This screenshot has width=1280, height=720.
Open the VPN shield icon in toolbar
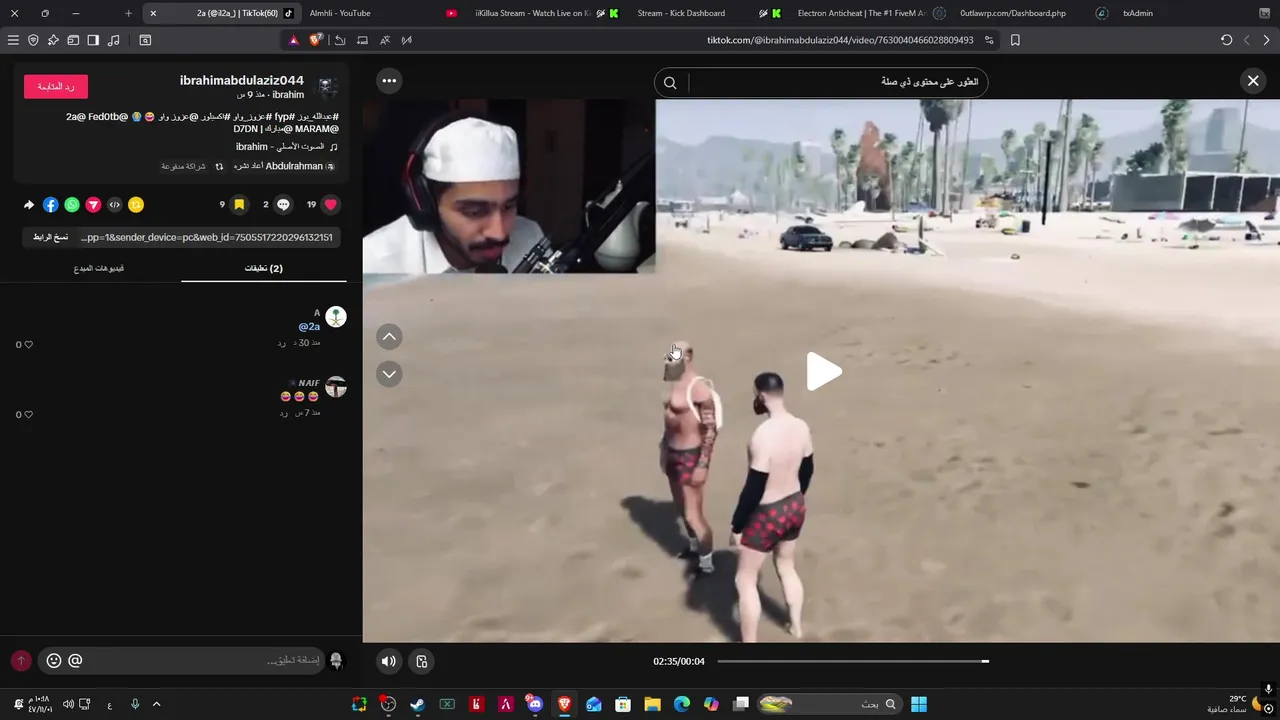tap(33, 40)
